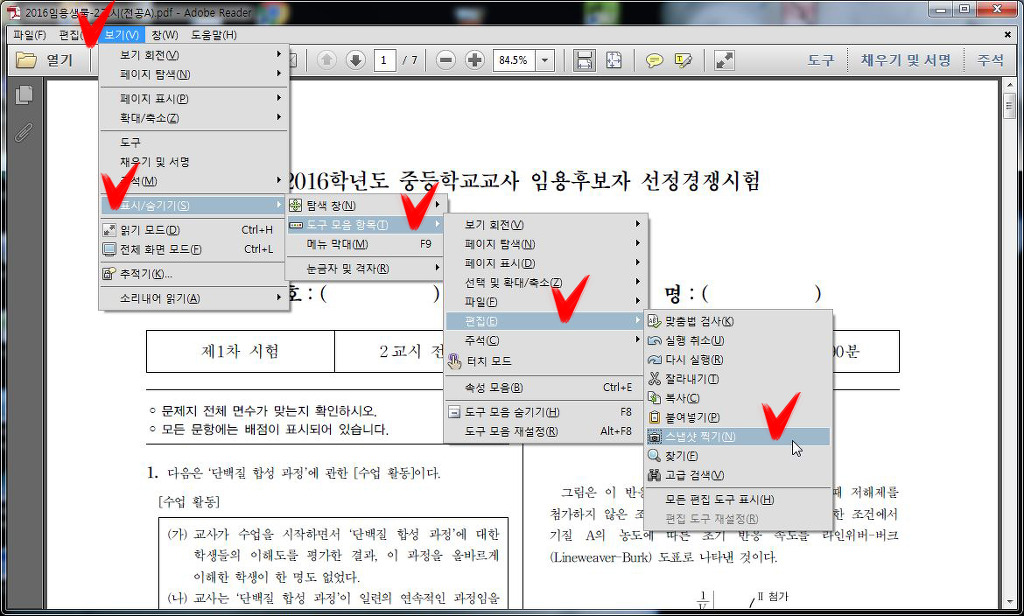Toggle the Menu Bar (메뉴 막대) item
This screenshot has width=1024, height=616.
pyautogui.click(x=366, y=244)
